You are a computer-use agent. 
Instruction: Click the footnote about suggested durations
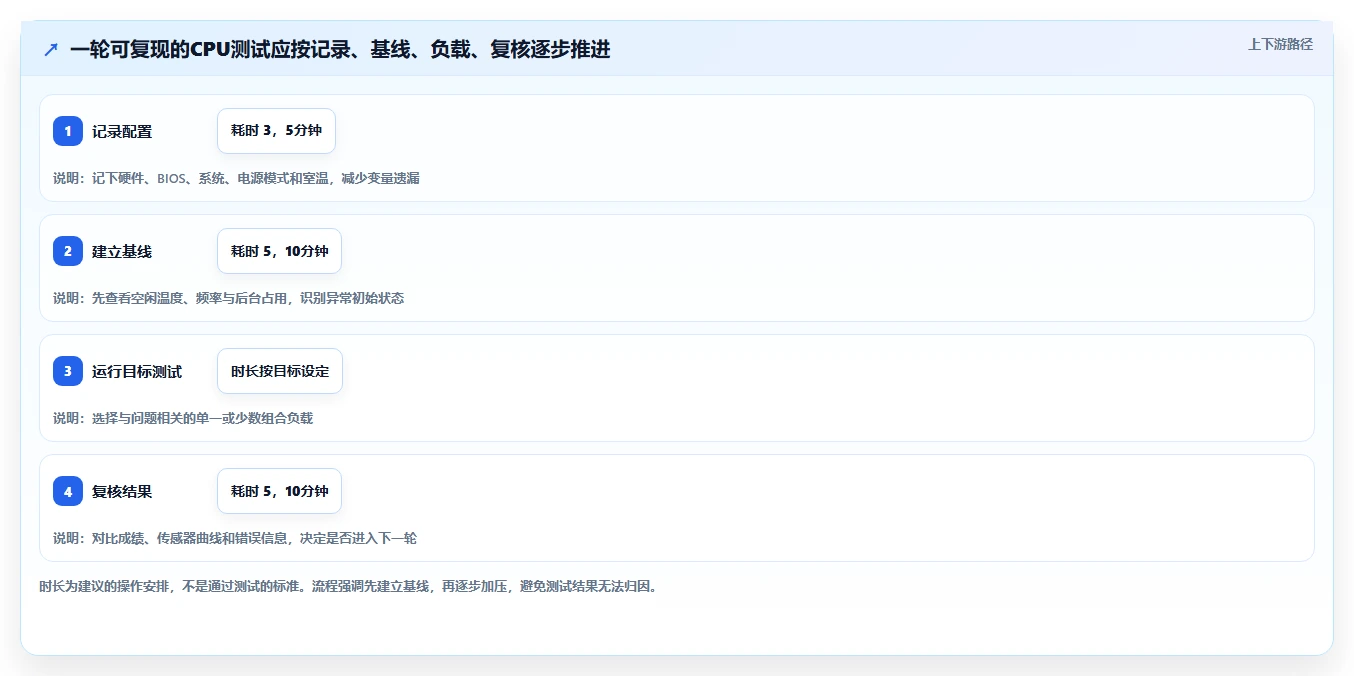point(349,586)
